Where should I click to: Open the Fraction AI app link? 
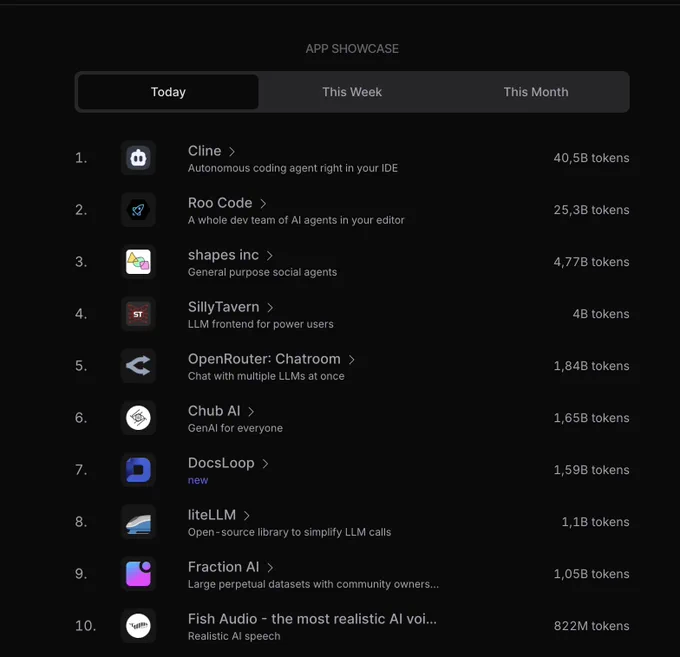(223, 567)
